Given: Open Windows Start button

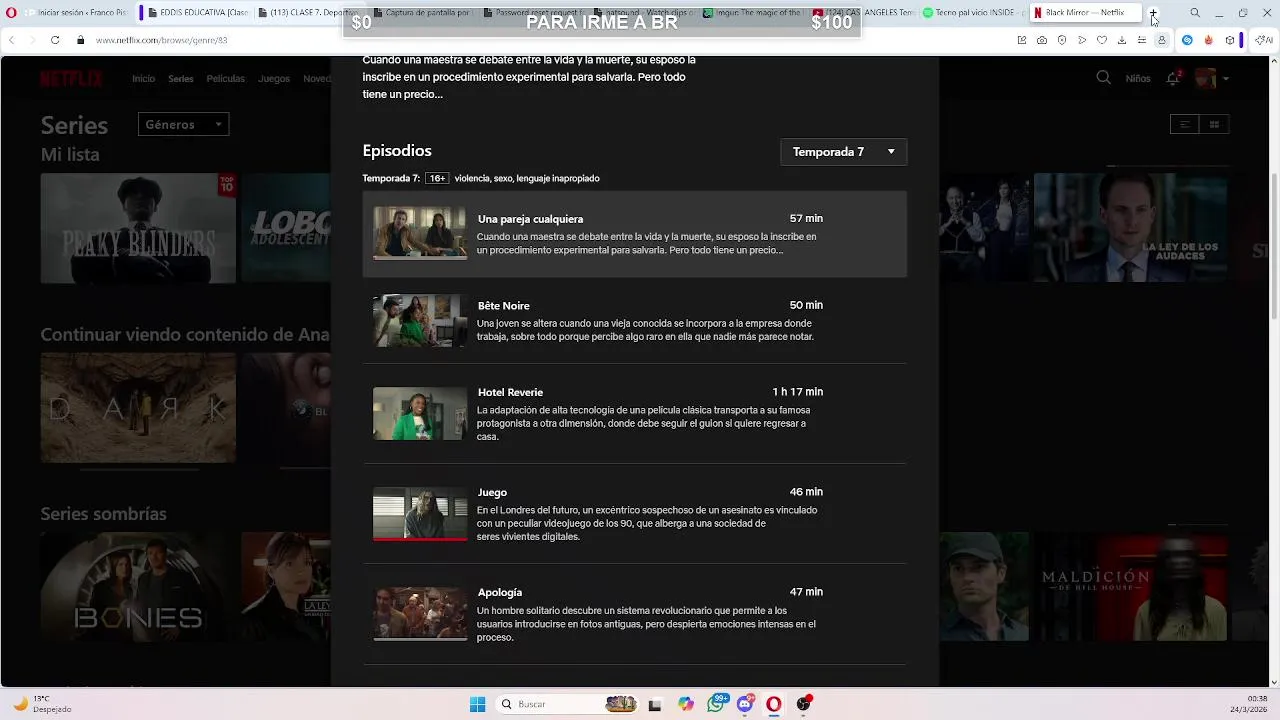Looking at the screenshot, I should tap(477, 704).
